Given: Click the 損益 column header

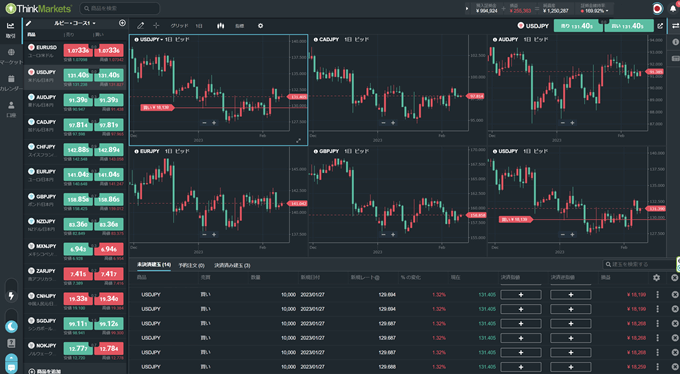Looking at the screenshot, I should pyautogui.click(x=605, y=277).
